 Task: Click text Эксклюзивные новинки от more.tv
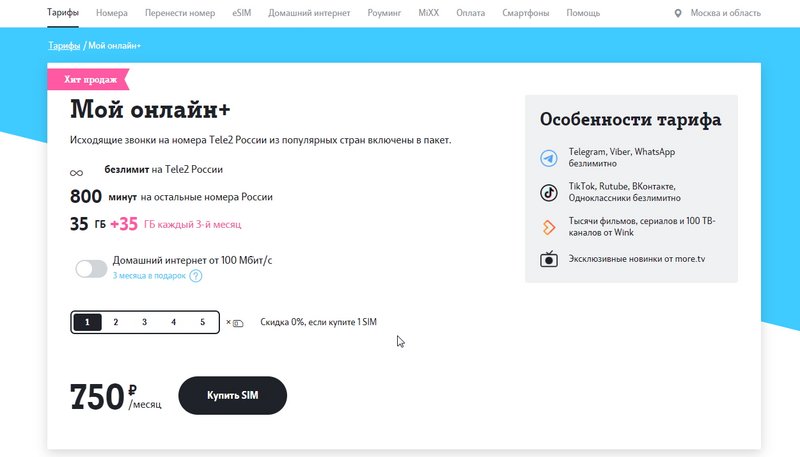pyautogui.click(x=637, y=259)
